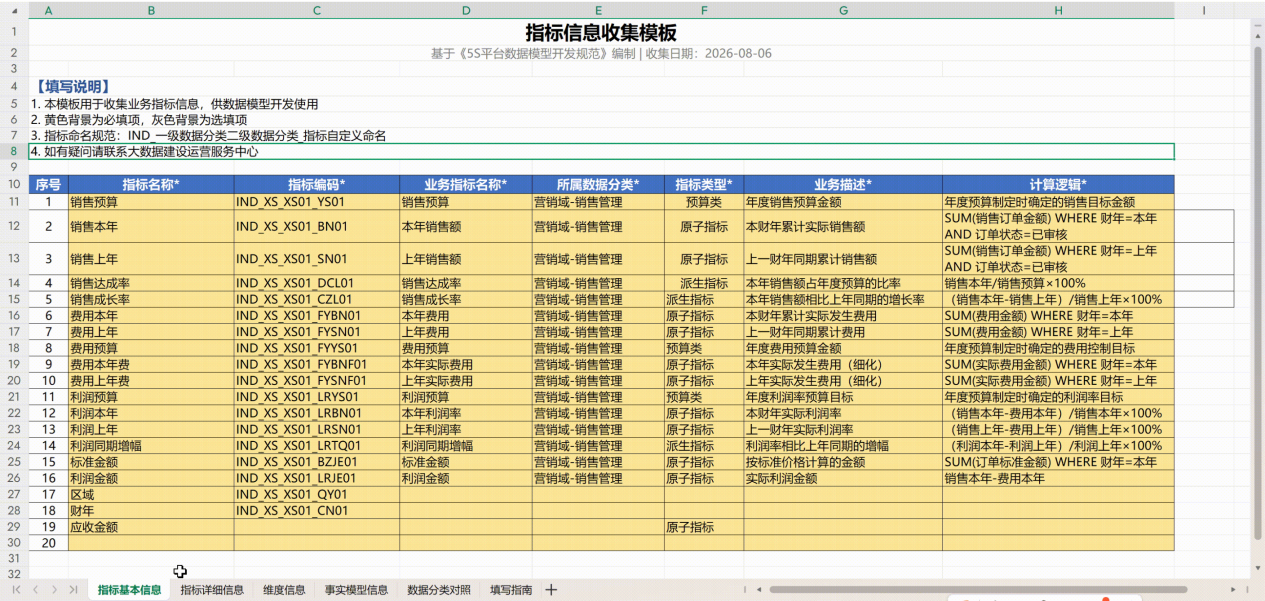Click the 指标编码* table header
Viewport: 1265px width, 601px height.
point(317,184)
